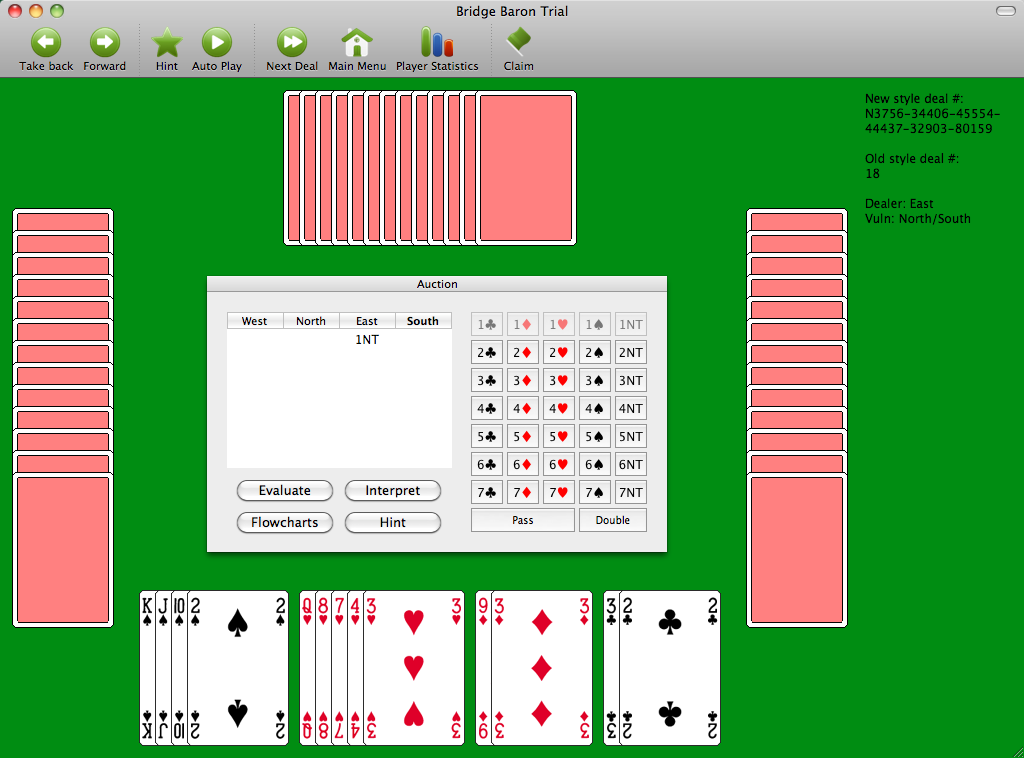Select the 3 of hearts card
The image size is (1024, 758).
[413, 668]
